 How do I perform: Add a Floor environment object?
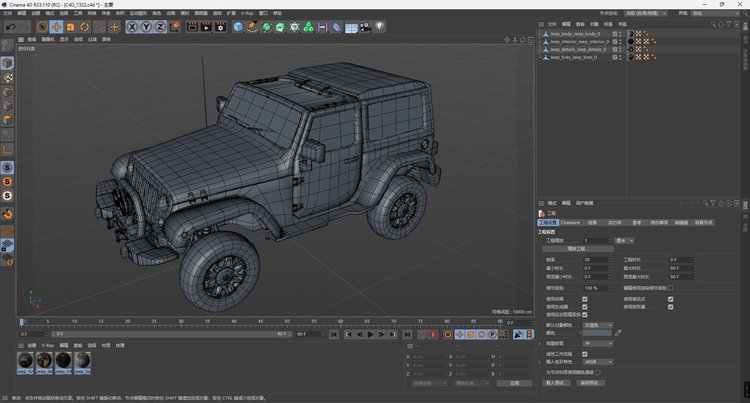point(351,27)
